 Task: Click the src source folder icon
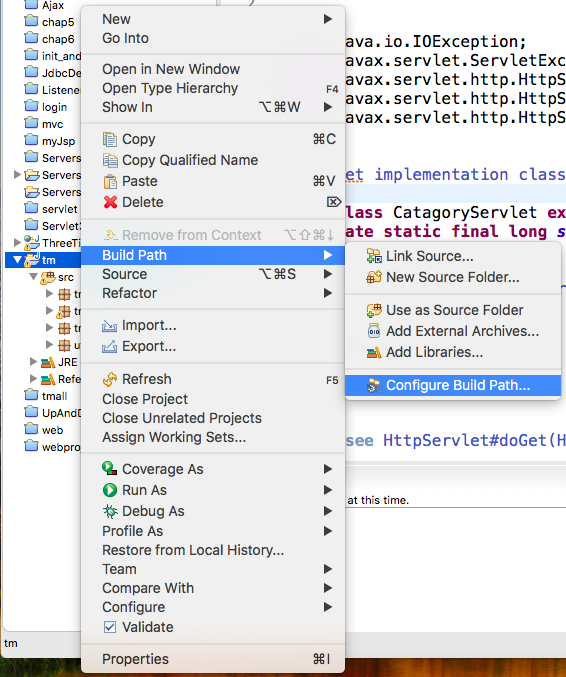[47, 277]
